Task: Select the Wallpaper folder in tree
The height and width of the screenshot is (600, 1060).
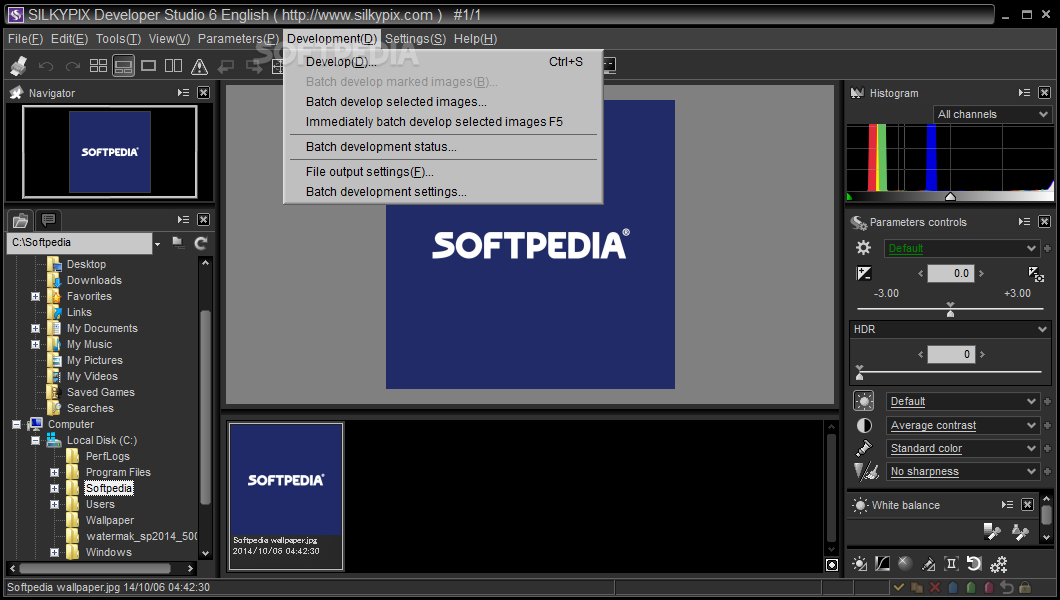Action: [x=110, y=520]
